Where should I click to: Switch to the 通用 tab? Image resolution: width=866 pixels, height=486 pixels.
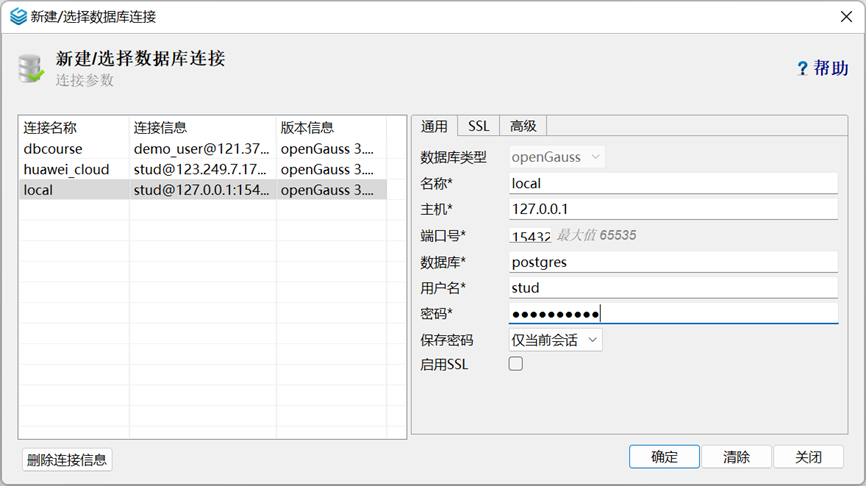tap(434, 126)
